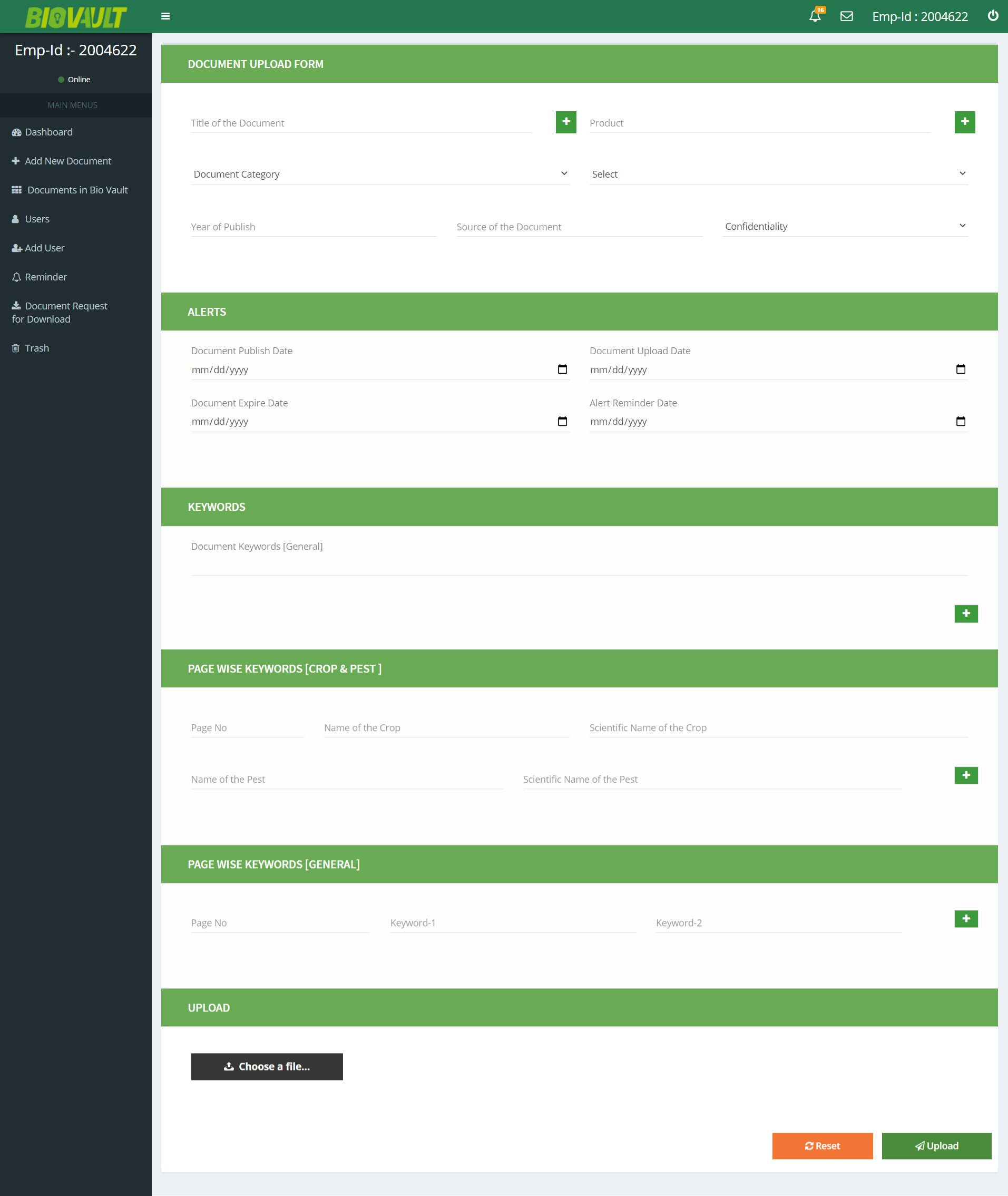Click plus button beside Product field
This screenshot has height=1196, width=1008.
[x=964, y=122]
